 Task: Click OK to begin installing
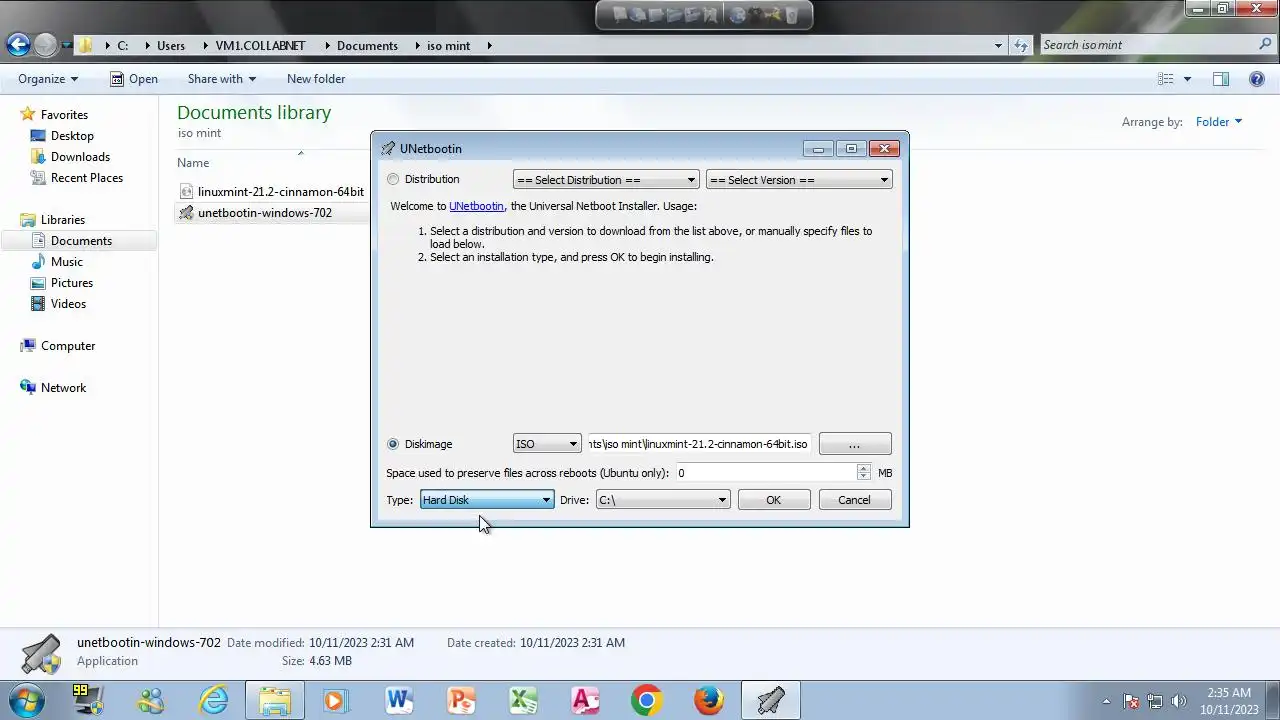(x=774, y=500)
